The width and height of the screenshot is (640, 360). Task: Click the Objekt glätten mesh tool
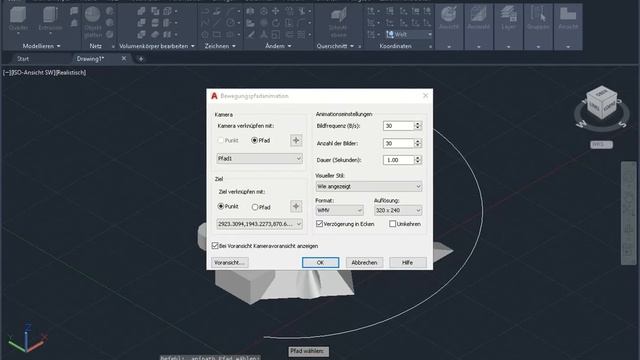click(x=93, y=22)
